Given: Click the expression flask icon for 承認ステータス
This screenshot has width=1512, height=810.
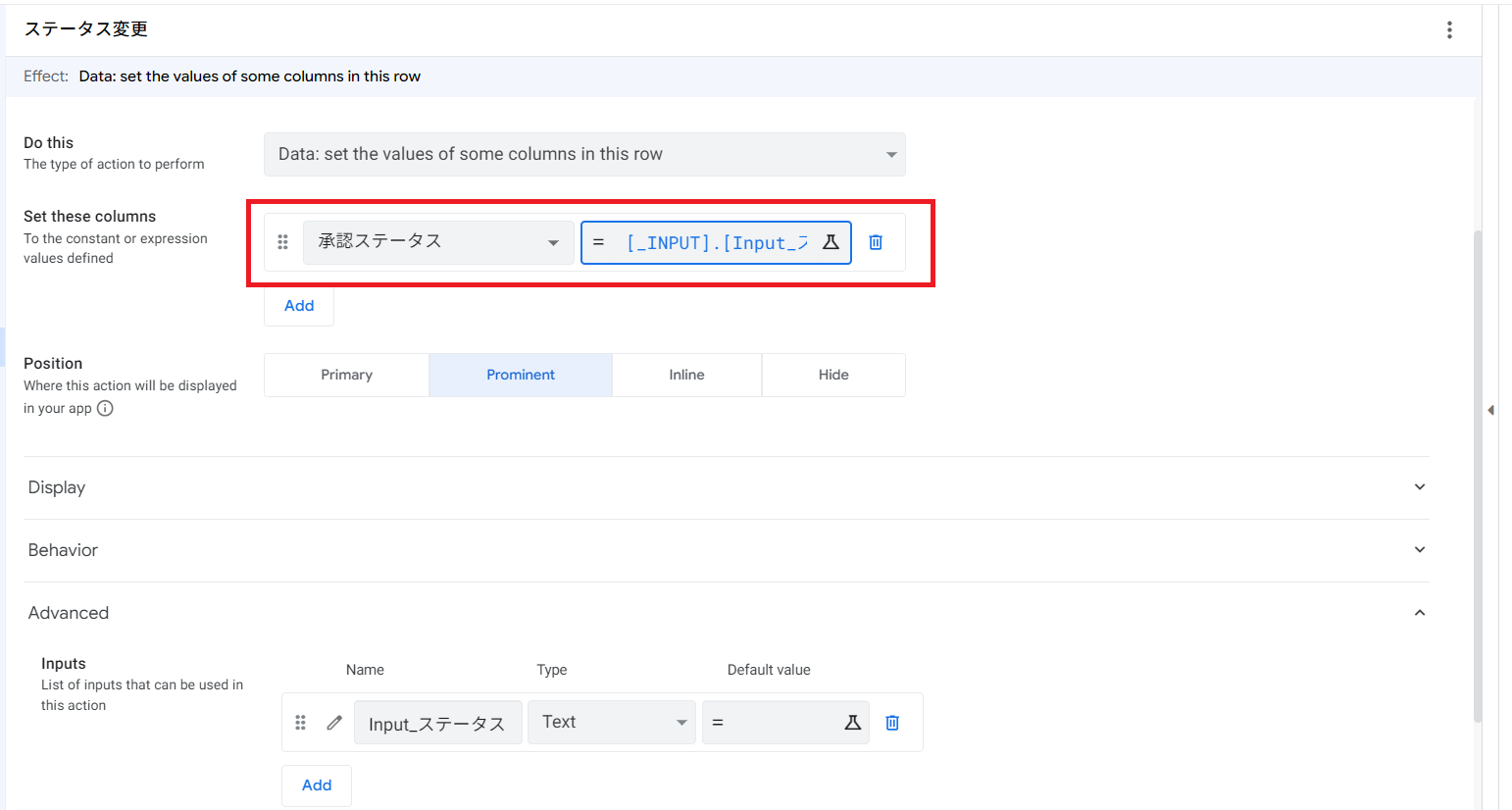Looking at the screenshot, I should tap(831, 242).
